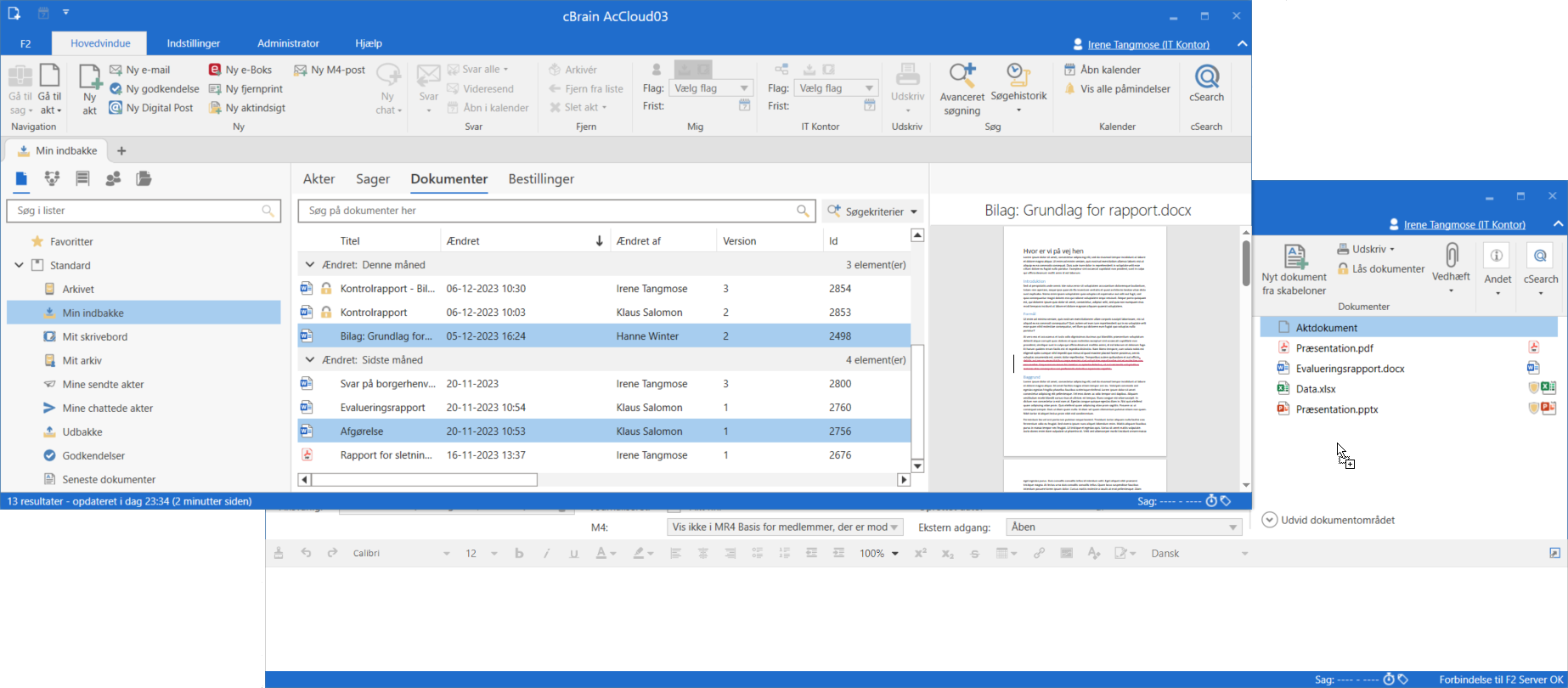The width and height of the screenshot is (1568, 688).
Task: Click Vis alle påmindelser button
Action: coord(1117,88)
